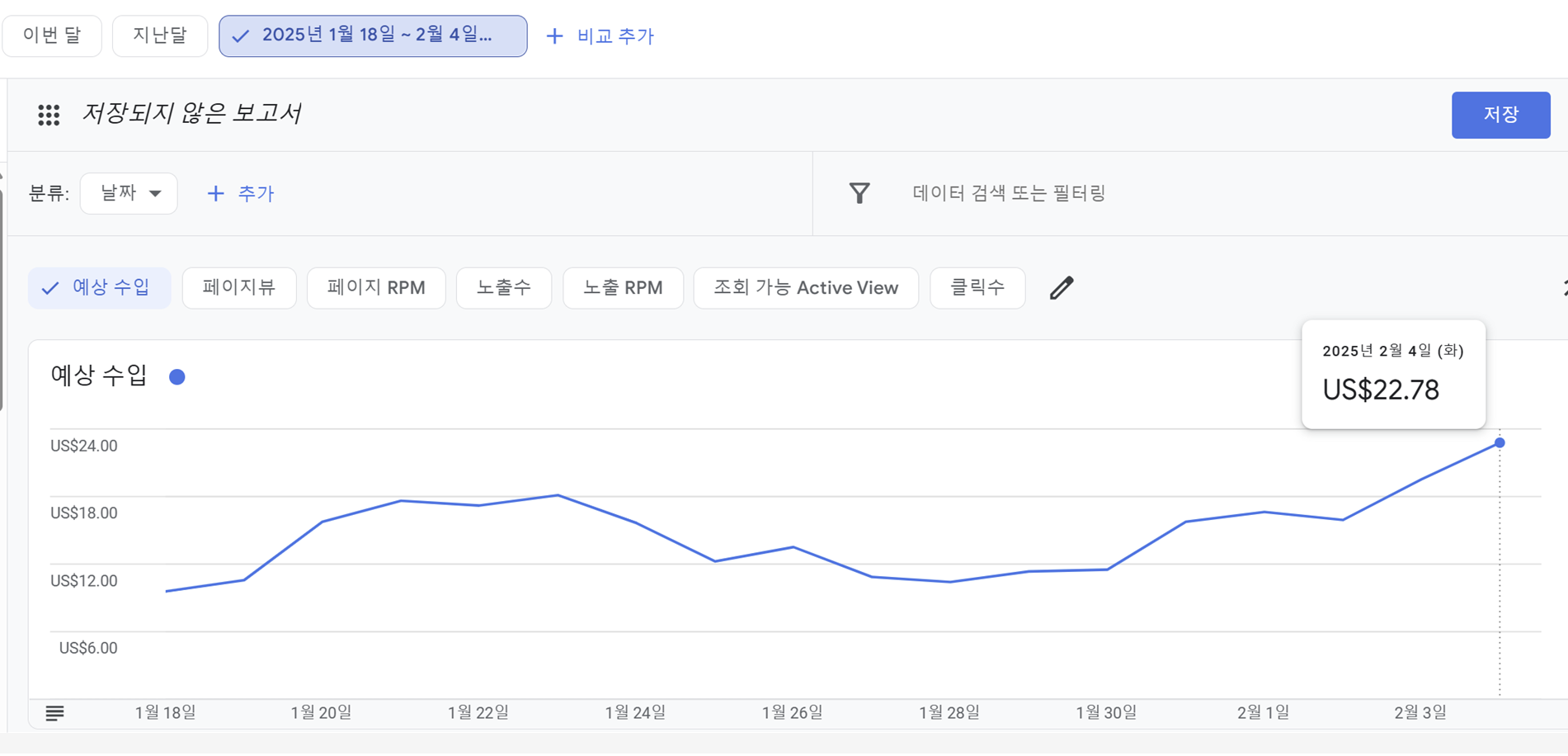Toggle the 페이지 RPM metric chip
1568x756 pixels.
click(376, 288)
